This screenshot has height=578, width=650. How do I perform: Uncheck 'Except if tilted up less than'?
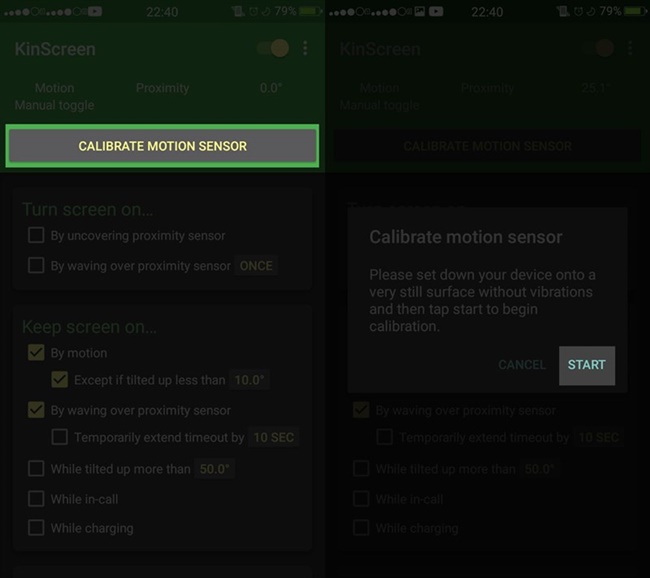[x=60, y=380]
